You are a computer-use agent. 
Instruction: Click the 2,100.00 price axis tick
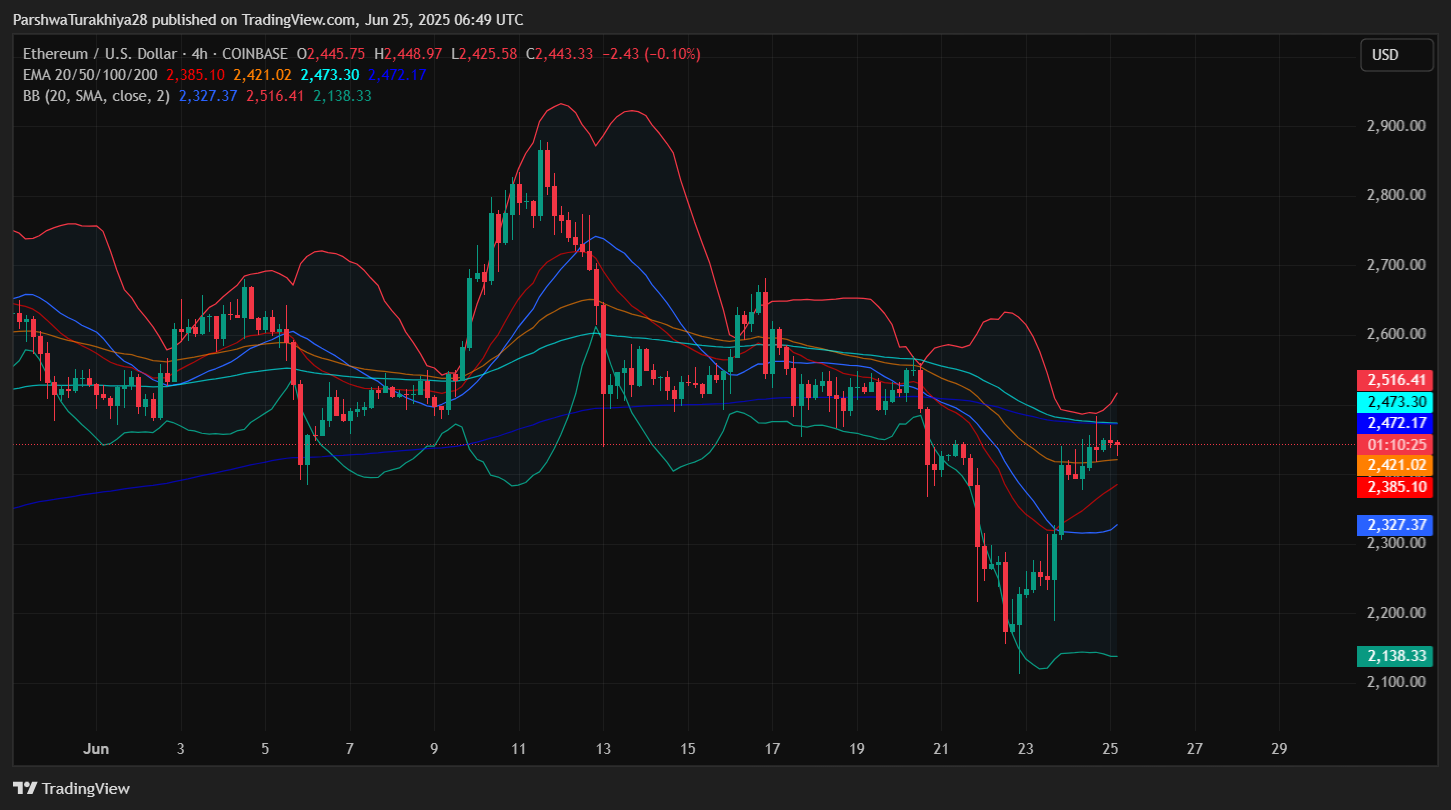1395,682
